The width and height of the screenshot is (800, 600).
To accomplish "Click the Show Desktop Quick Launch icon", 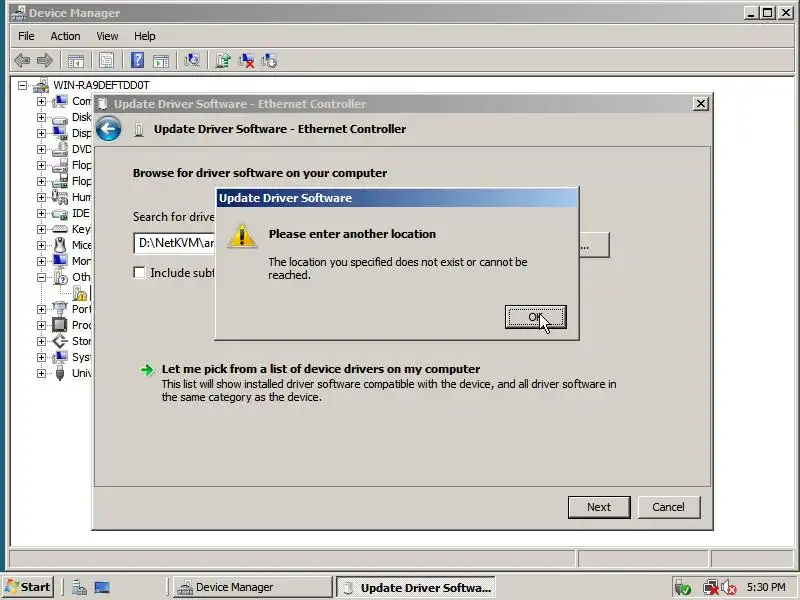I will coord(102,587).
